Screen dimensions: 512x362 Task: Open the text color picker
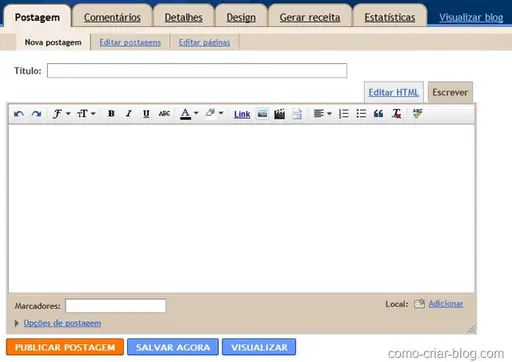point(189,114)
